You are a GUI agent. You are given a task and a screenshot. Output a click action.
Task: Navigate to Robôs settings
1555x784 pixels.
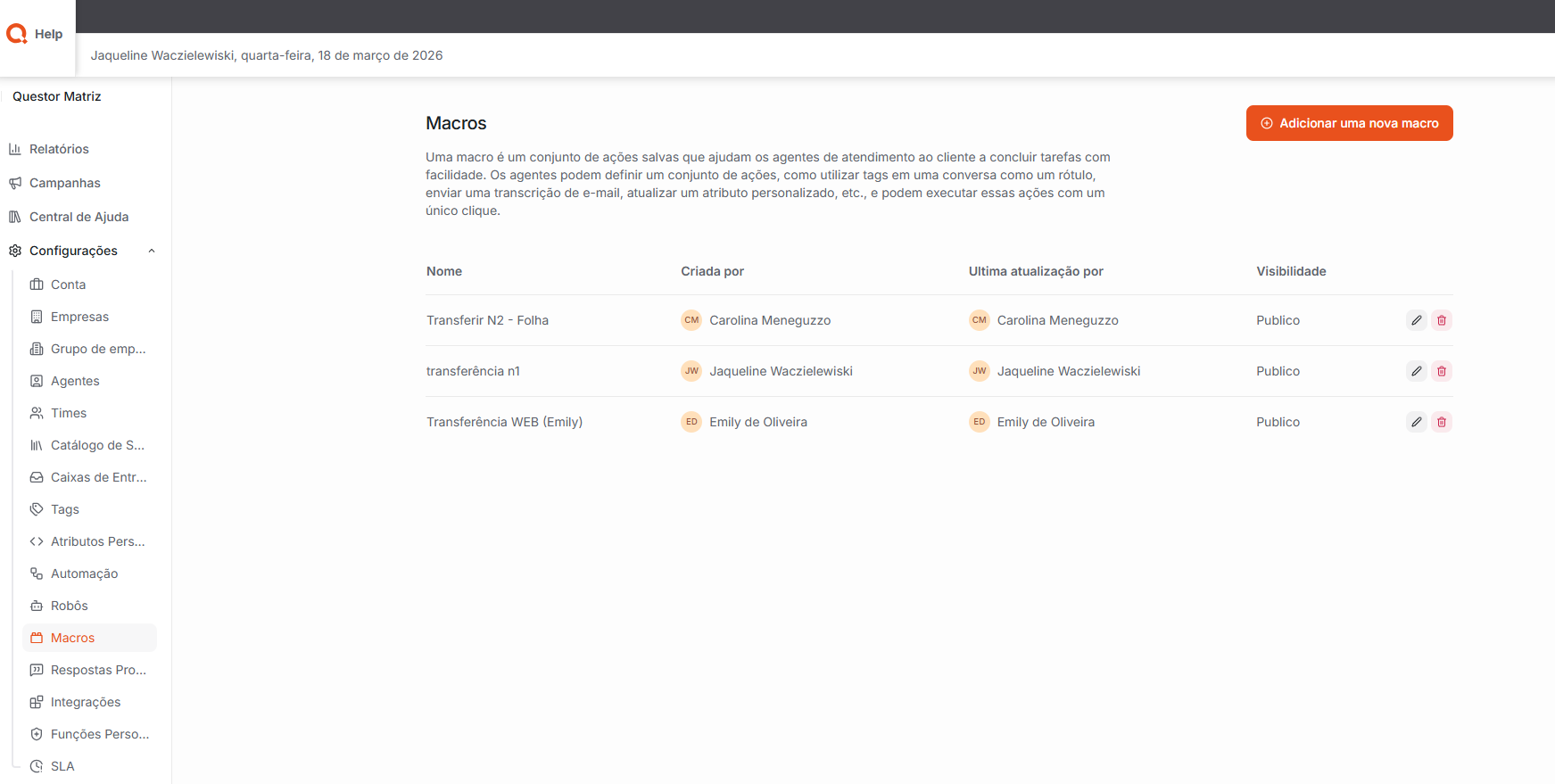coord(69,606)
